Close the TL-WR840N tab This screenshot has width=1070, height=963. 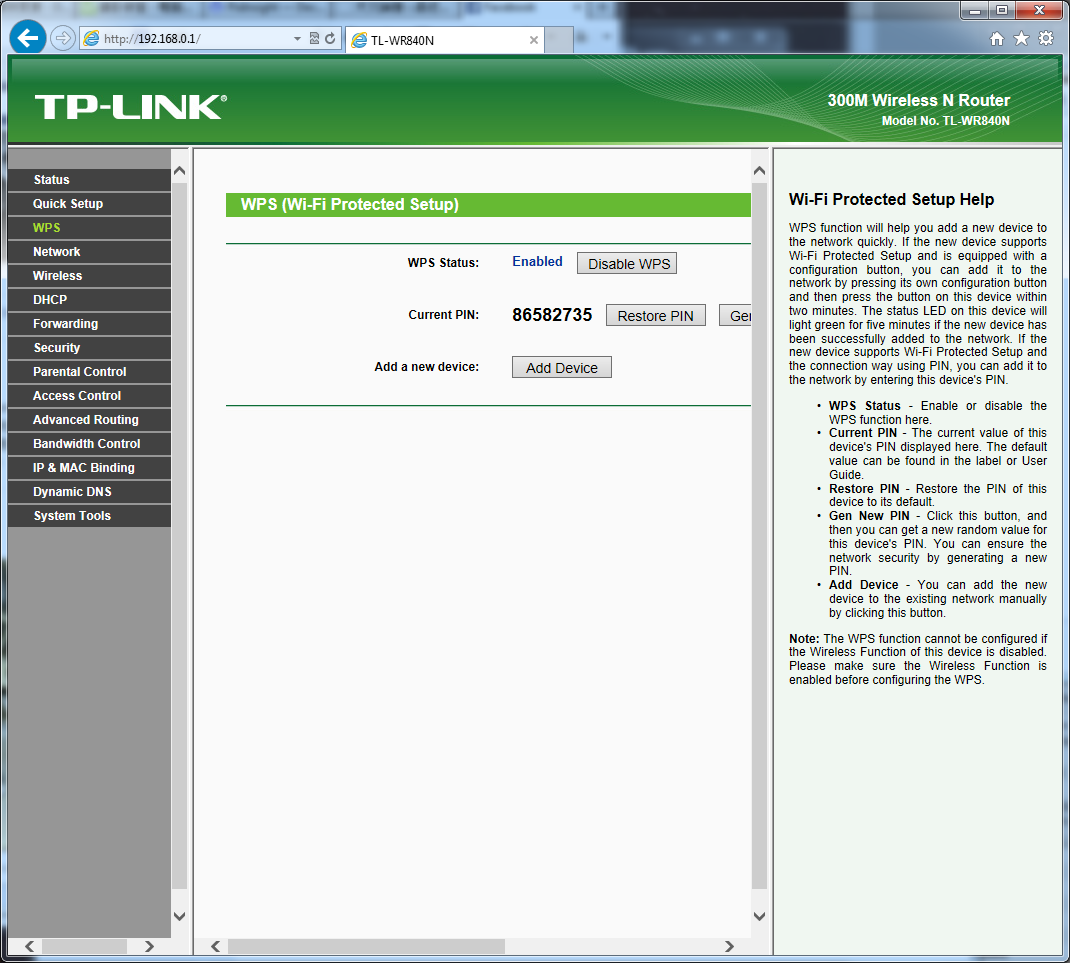(x=534, y=41)
